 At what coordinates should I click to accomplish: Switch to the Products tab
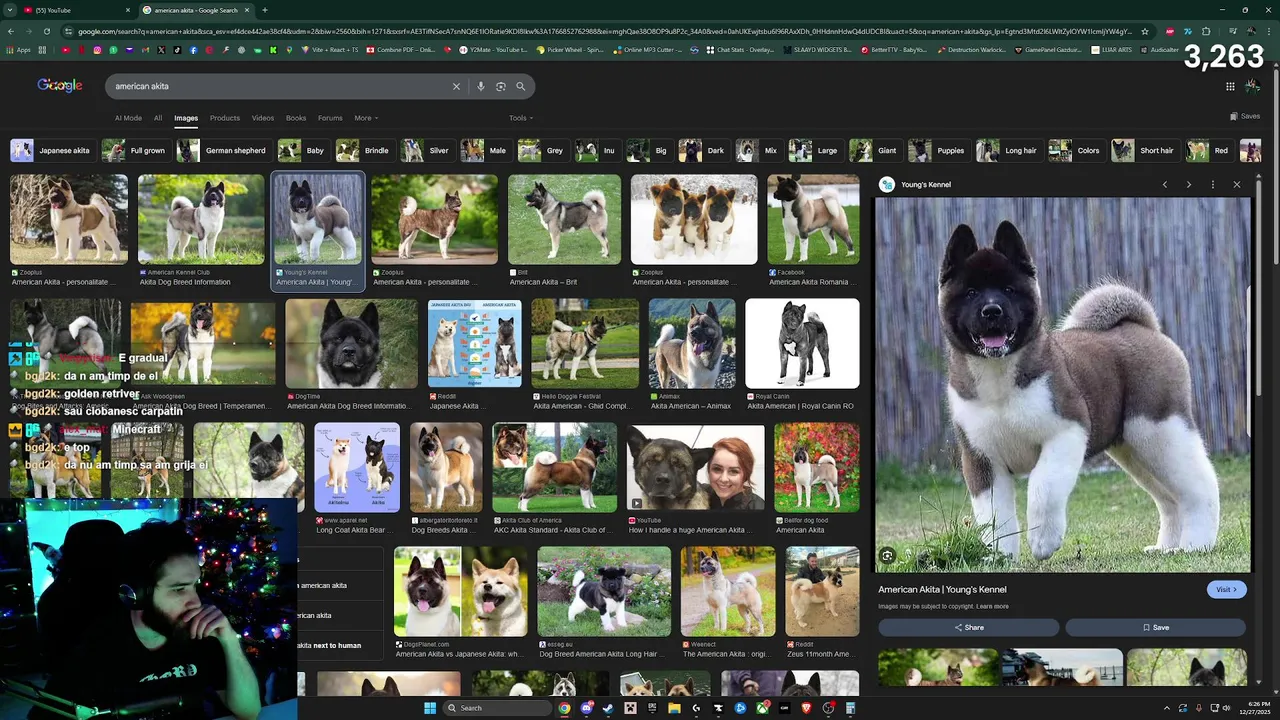[225, 118]
